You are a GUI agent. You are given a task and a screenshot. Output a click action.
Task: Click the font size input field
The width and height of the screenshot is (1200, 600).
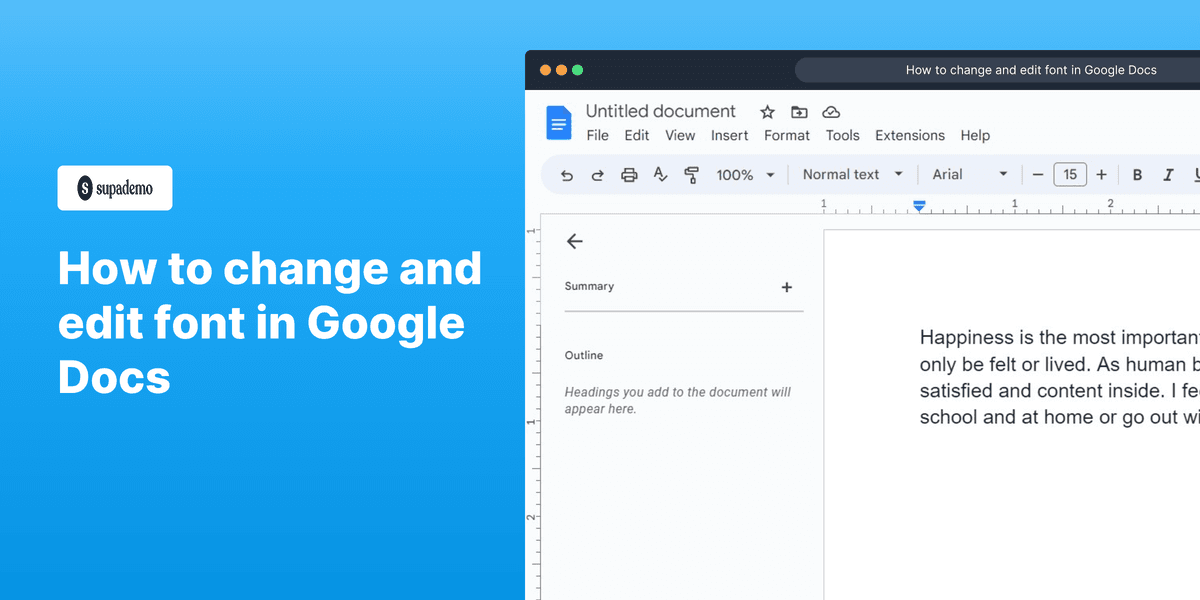point(1070,174)
